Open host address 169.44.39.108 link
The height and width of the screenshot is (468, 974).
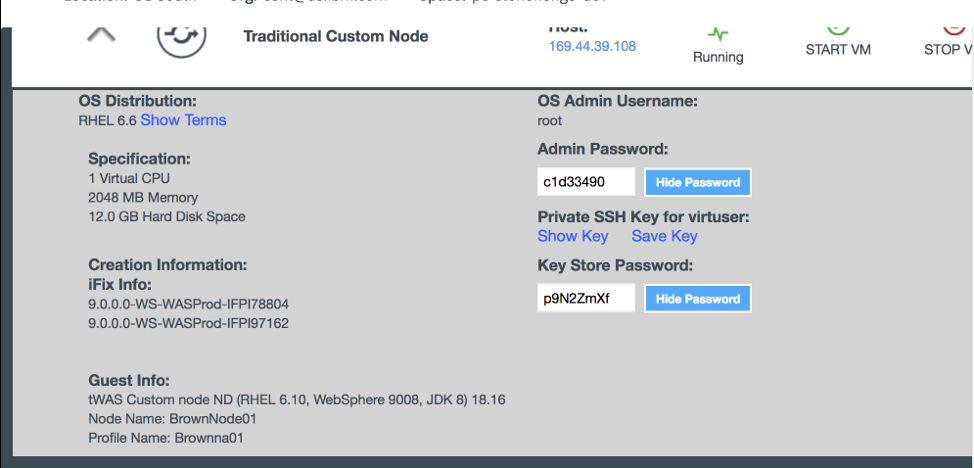[592, 46]
